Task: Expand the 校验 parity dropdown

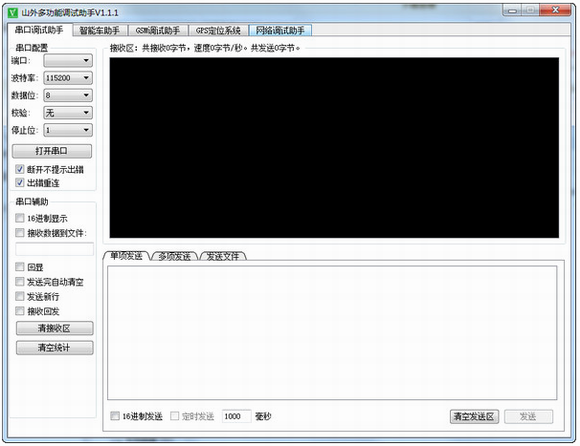Action: click(68, 112)
